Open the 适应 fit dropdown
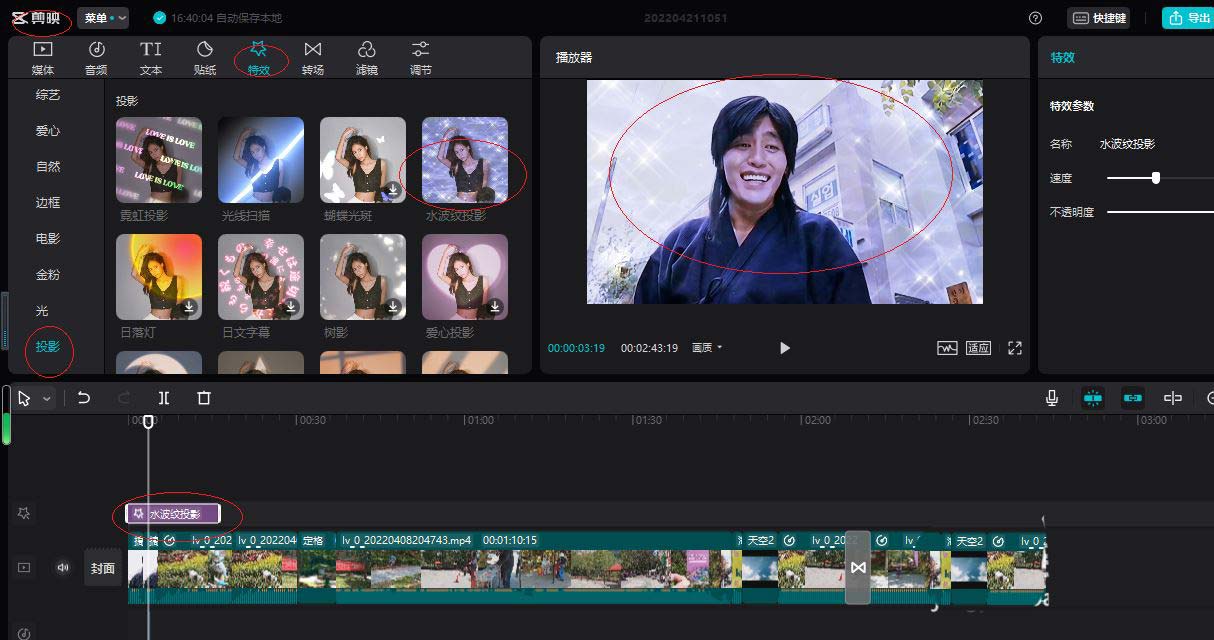Screen dimensions: 1214x640 (x=977, y=348)
